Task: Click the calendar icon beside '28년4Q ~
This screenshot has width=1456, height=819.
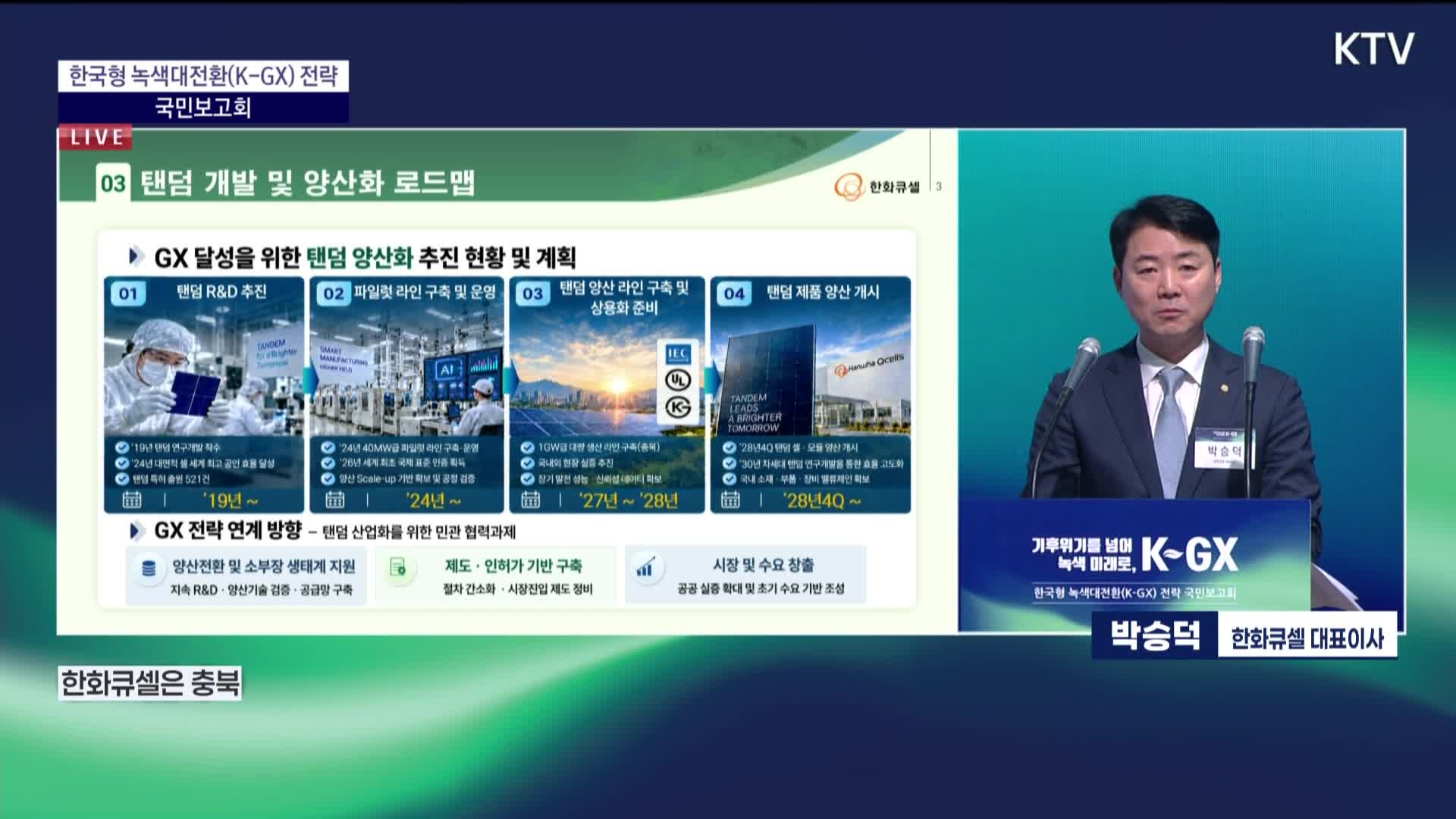Action: pos(730,500)
